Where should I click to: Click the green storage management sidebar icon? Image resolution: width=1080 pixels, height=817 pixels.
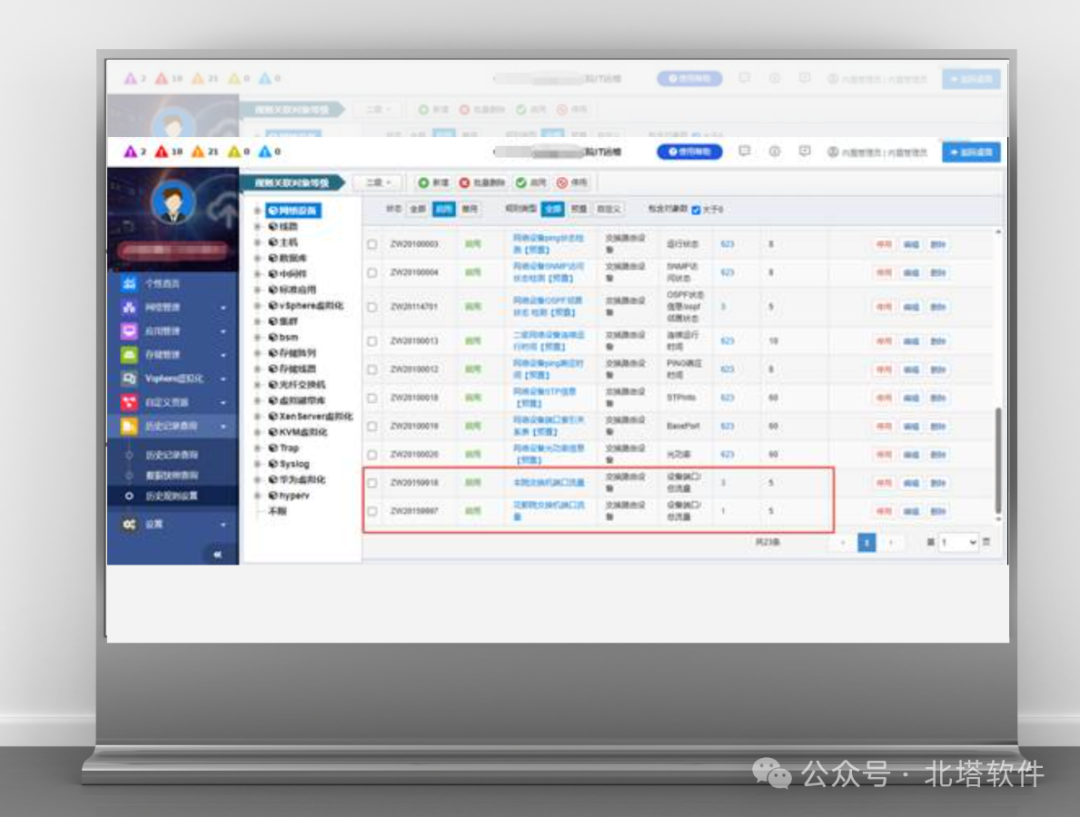[129, 354]
